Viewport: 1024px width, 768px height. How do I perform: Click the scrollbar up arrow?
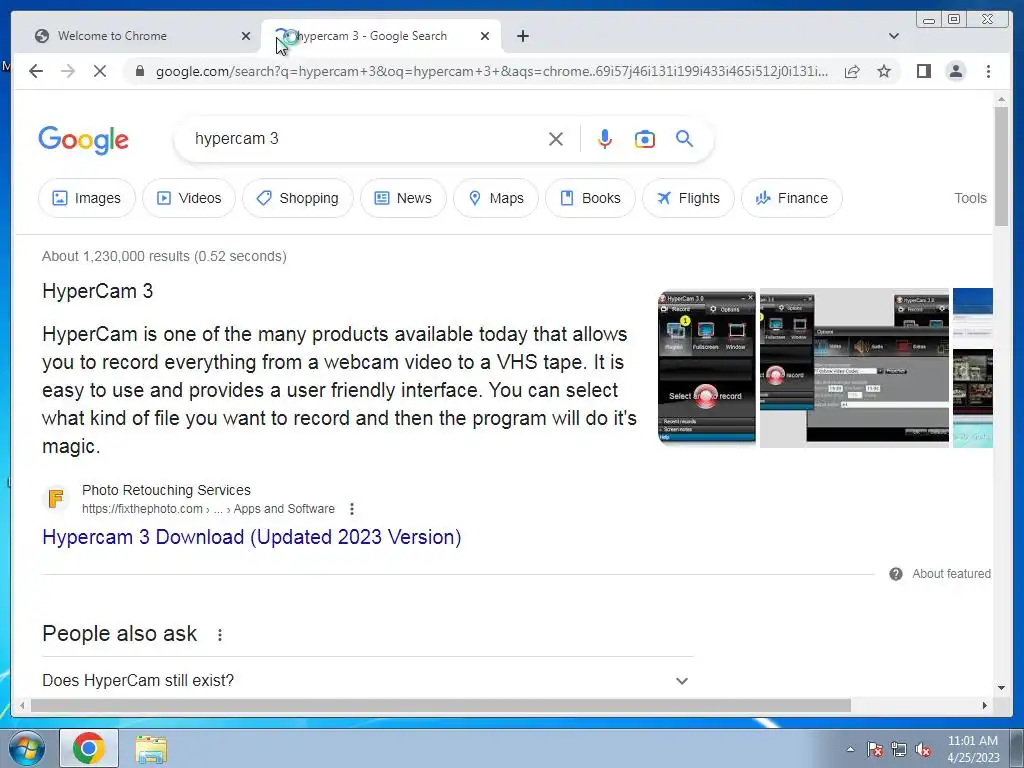coord(1001,99)
